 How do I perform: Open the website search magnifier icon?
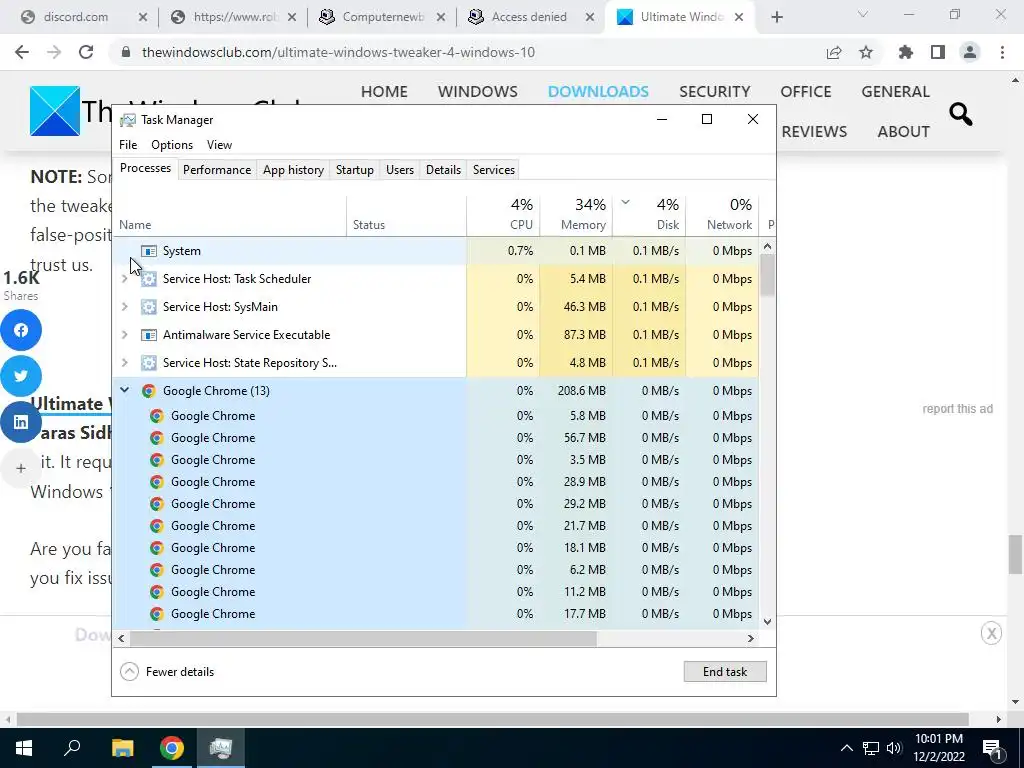[x=960, y=114]
